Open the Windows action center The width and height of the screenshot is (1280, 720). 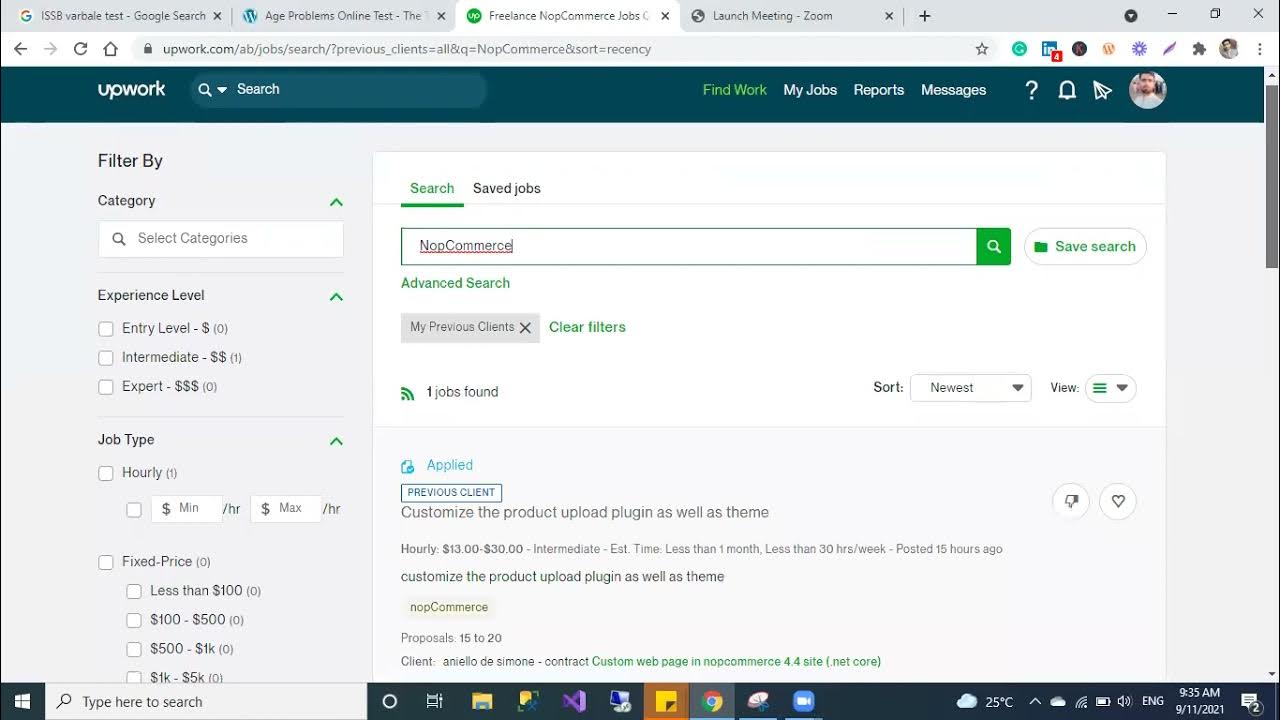(x=1250, y=701)
